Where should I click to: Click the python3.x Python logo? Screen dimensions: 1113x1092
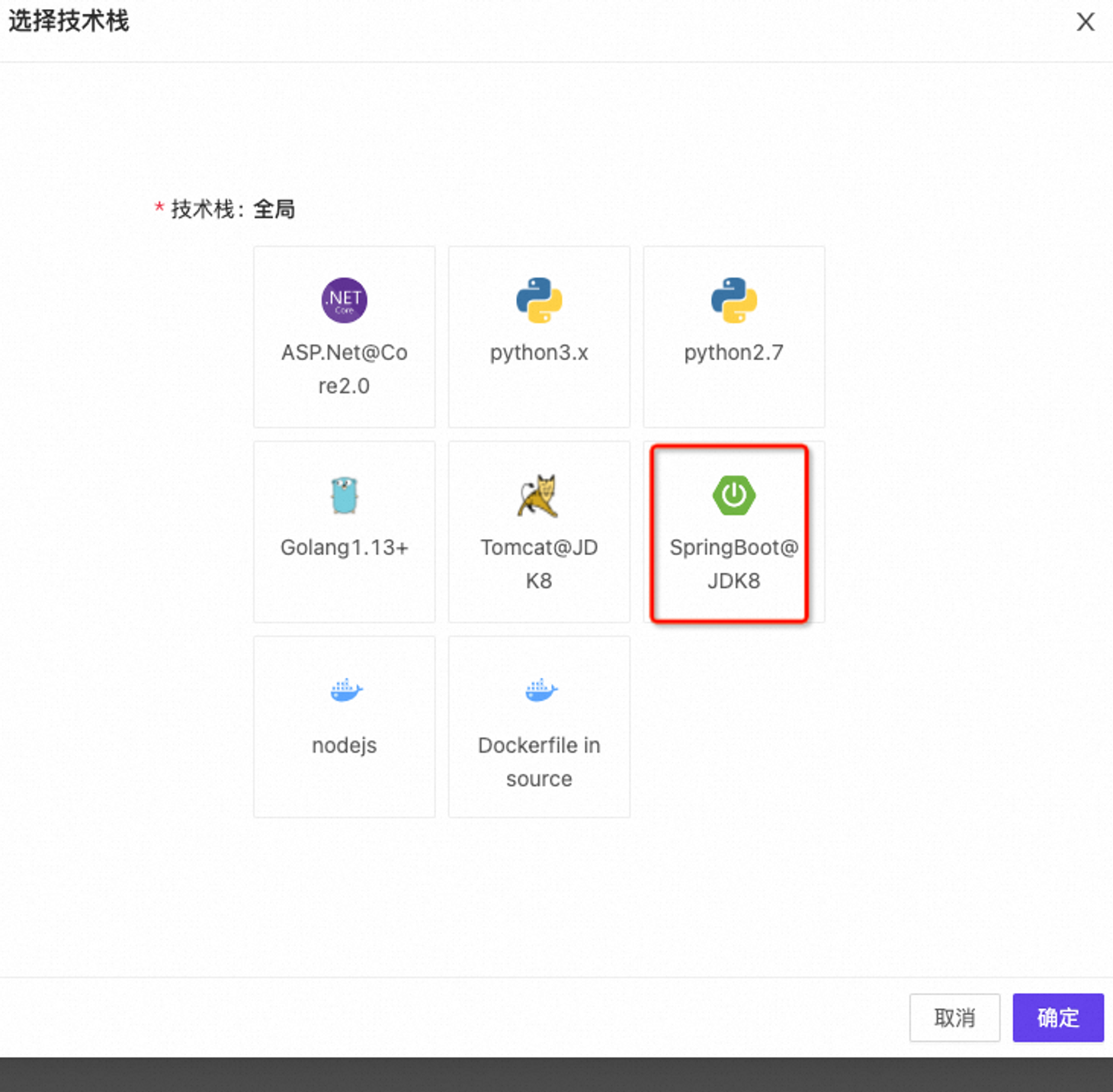tap(539, 300)
